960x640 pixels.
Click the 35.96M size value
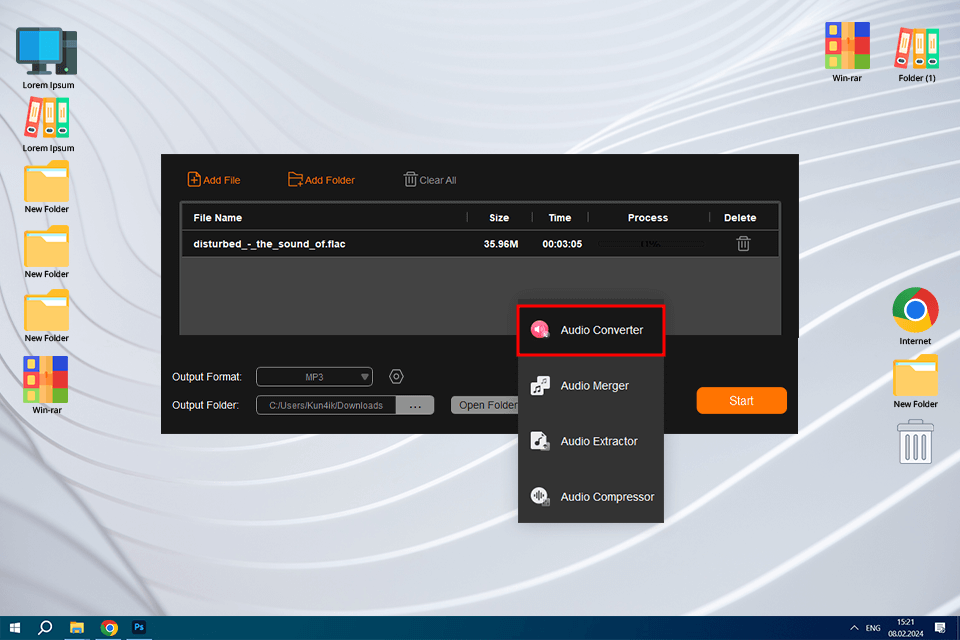(x=501, y=244)
